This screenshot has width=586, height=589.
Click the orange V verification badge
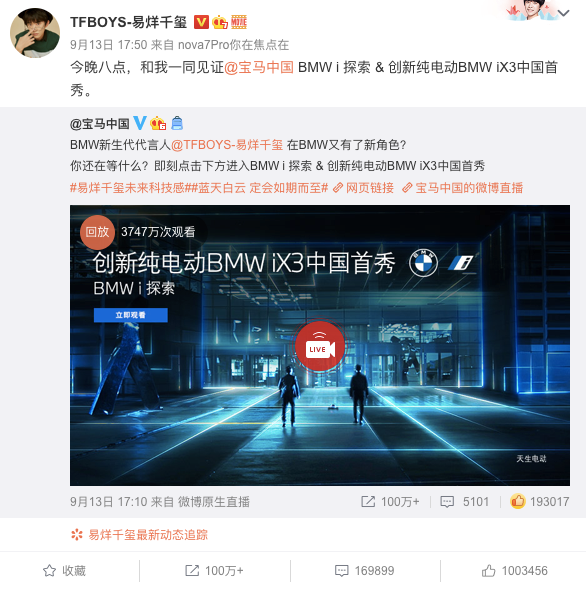(201, 22)
